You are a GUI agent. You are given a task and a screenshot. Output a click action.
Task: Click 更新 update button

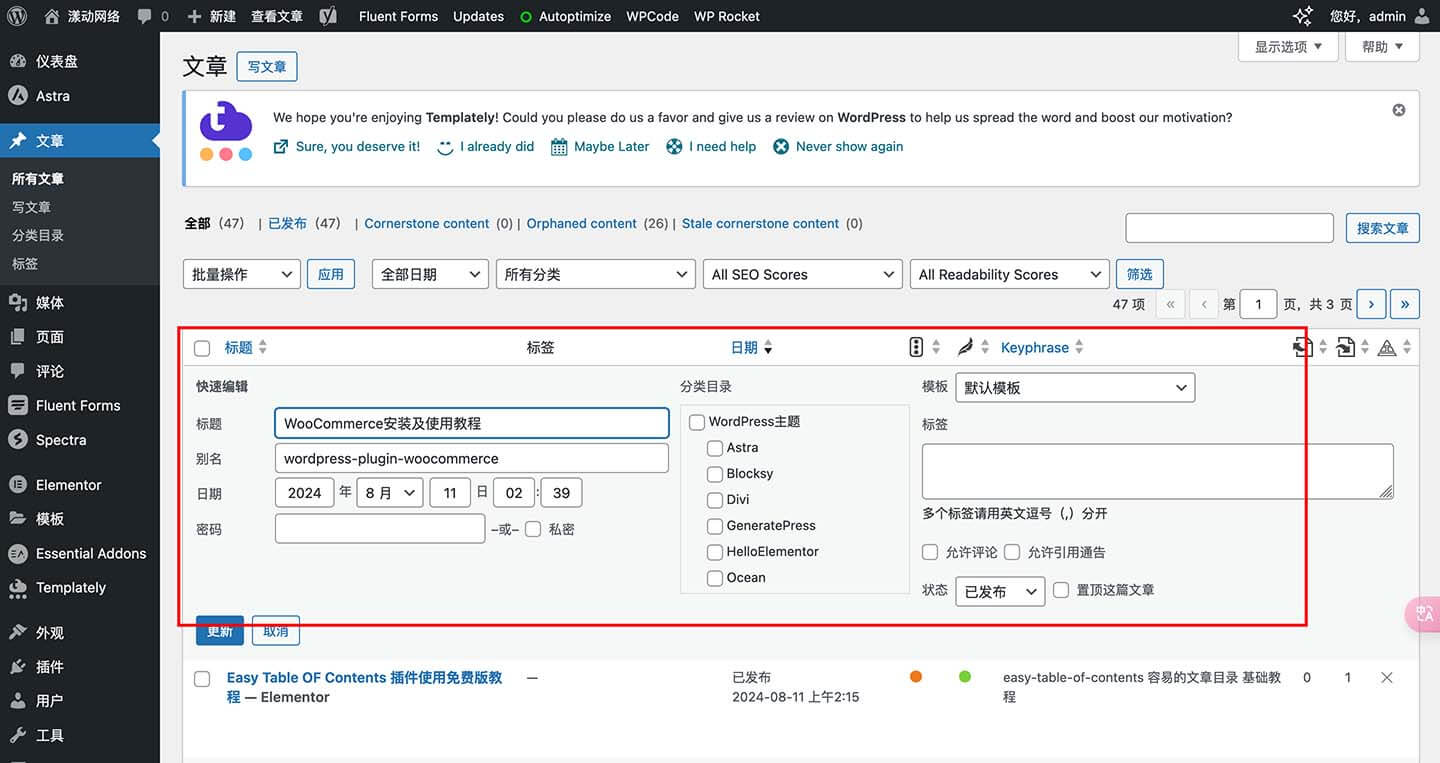coord(220,630)
